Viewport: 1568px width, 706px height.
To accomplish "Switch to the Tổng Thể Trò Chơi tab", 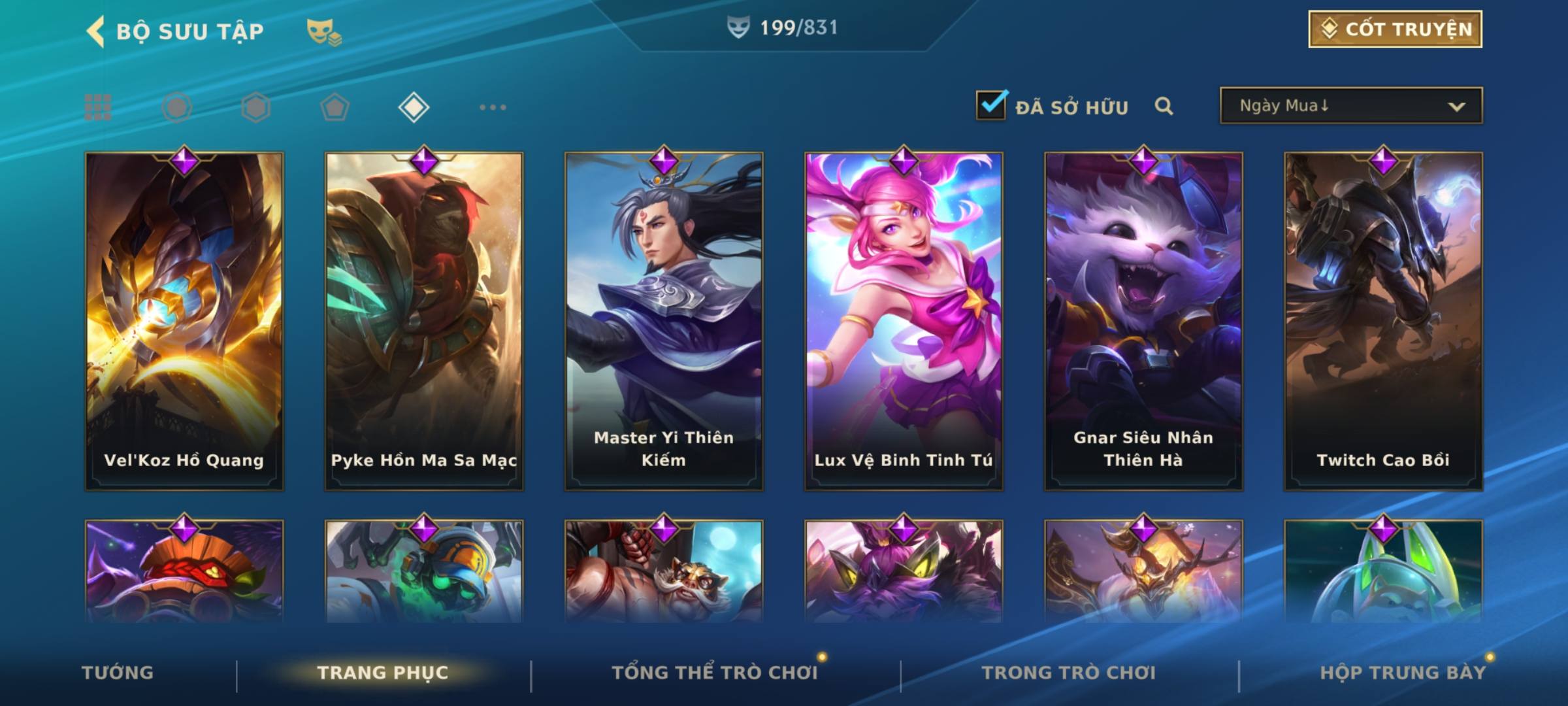I will tap(715, 673).
